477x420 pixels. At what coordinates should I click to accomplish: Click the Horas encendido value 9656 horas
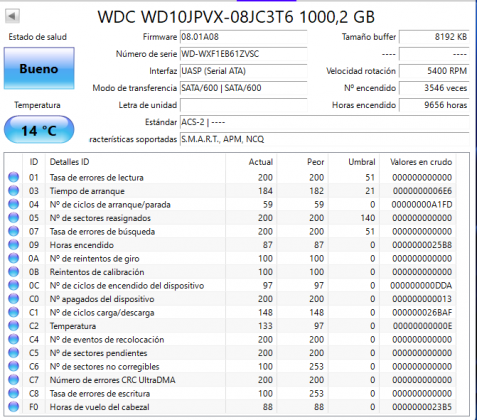pos(434,105)
